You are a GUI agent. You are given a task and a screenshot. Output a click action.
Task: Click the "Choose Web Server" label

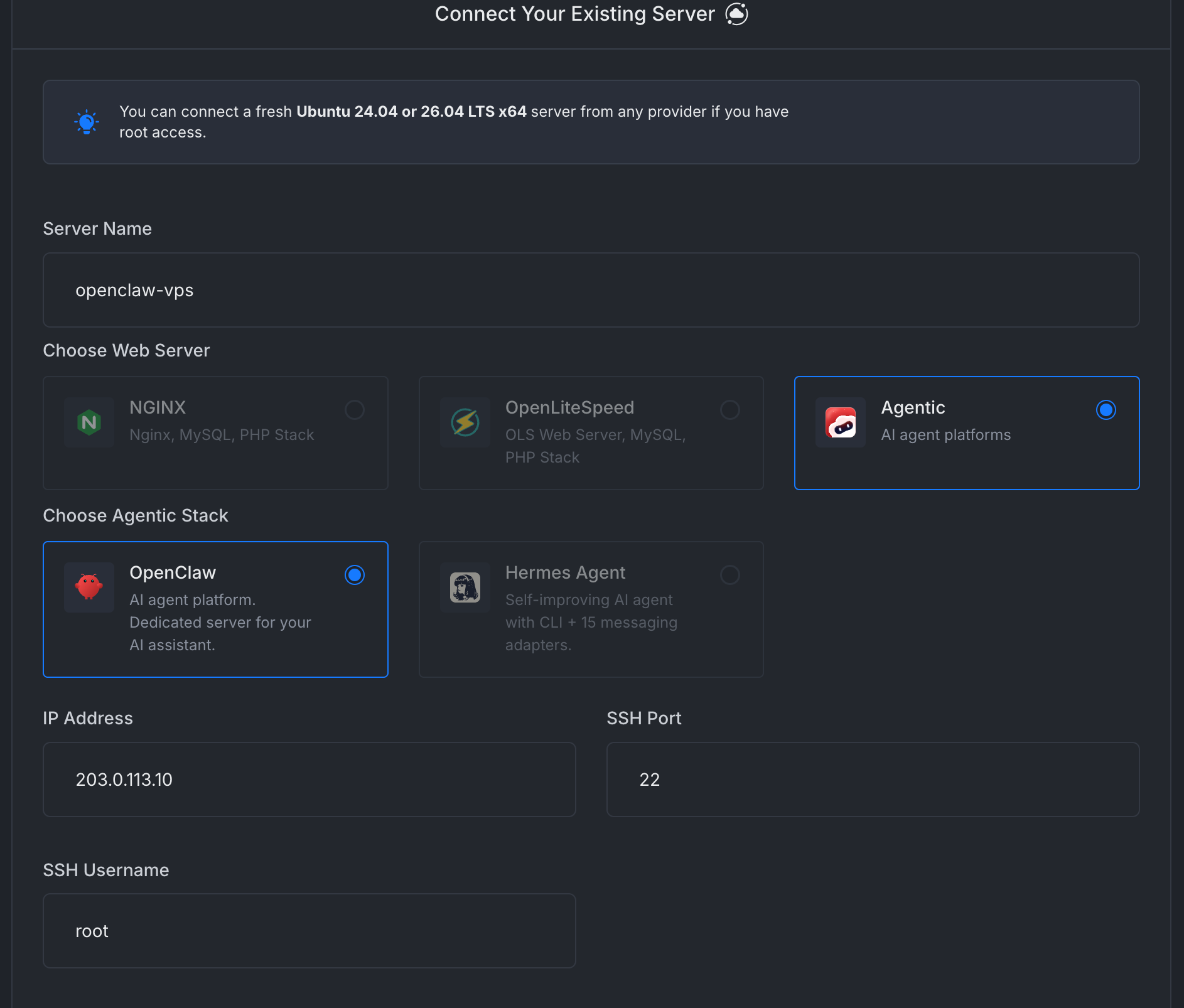coord(126,350)
